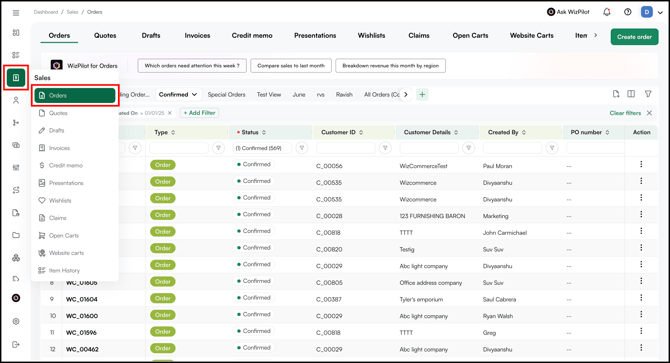Click filter icon in Customer ID column
Screen dimensions: 670x363
pos(385,148)
